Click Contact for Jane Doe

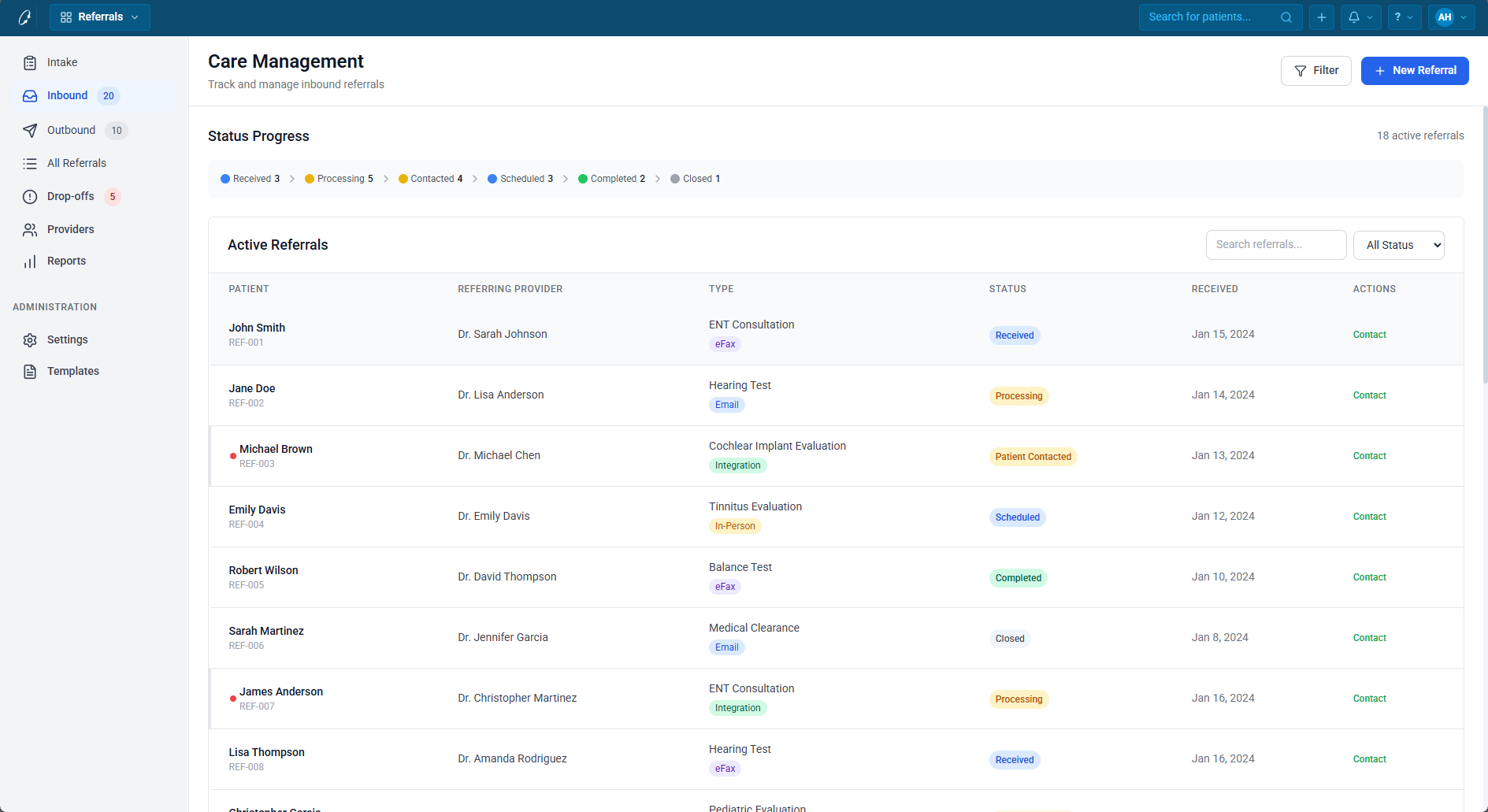[1369, 395]
